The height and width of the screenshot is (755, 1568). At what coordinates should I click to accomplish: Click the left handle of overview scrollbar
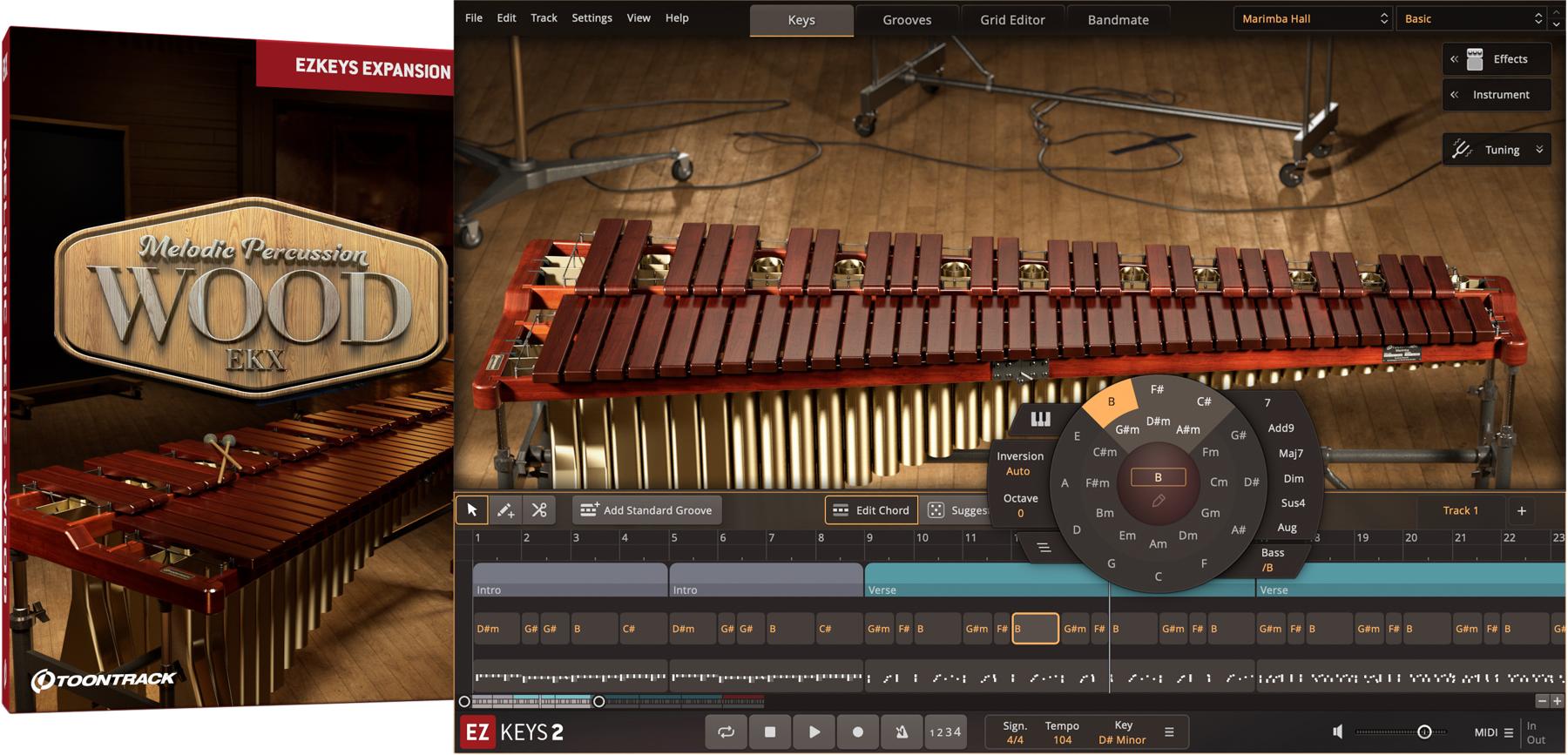click(464, 701)
